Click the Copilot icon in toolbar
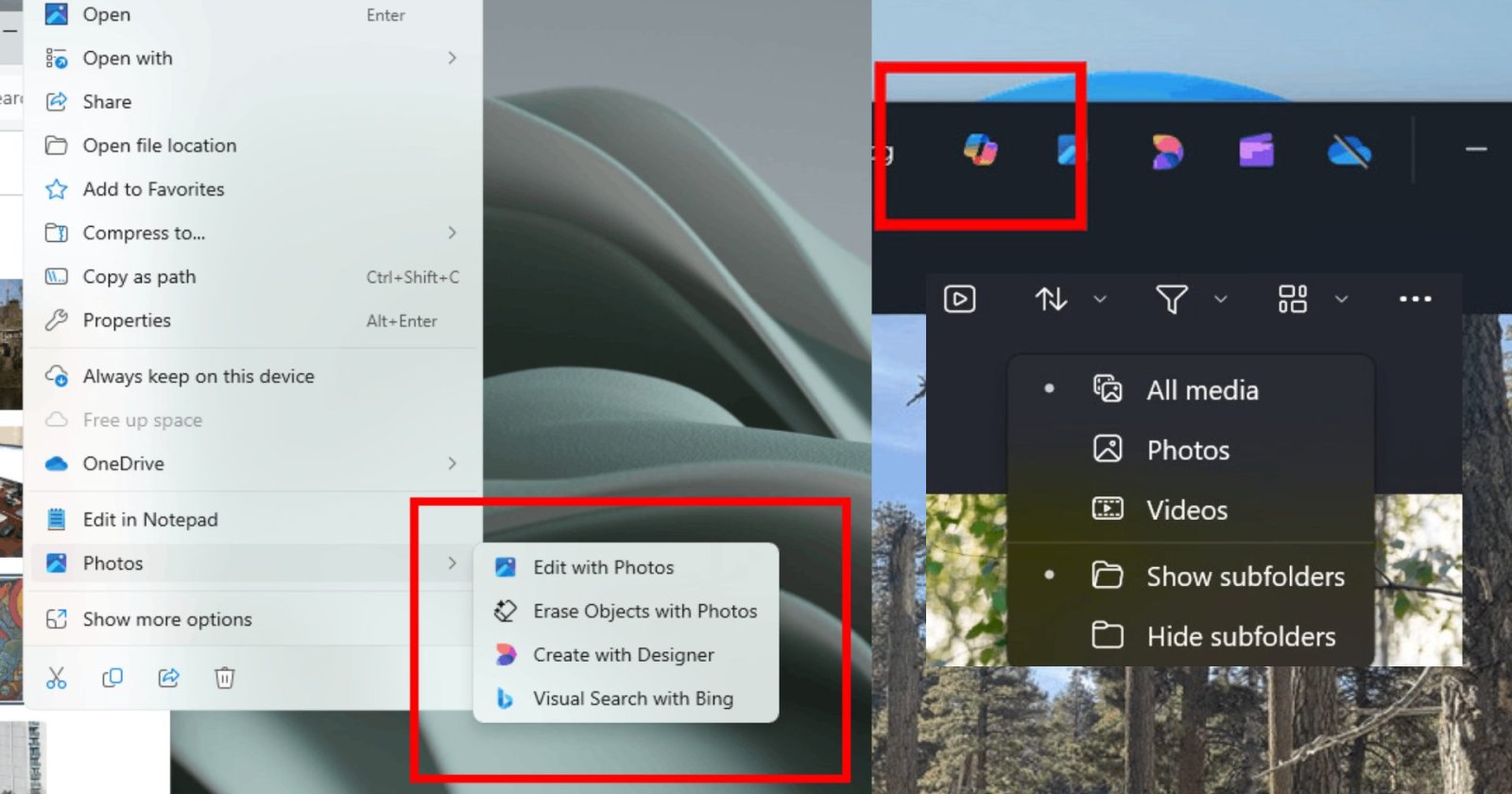Viewport: 1512px width, 794px height. click(980, 149)
